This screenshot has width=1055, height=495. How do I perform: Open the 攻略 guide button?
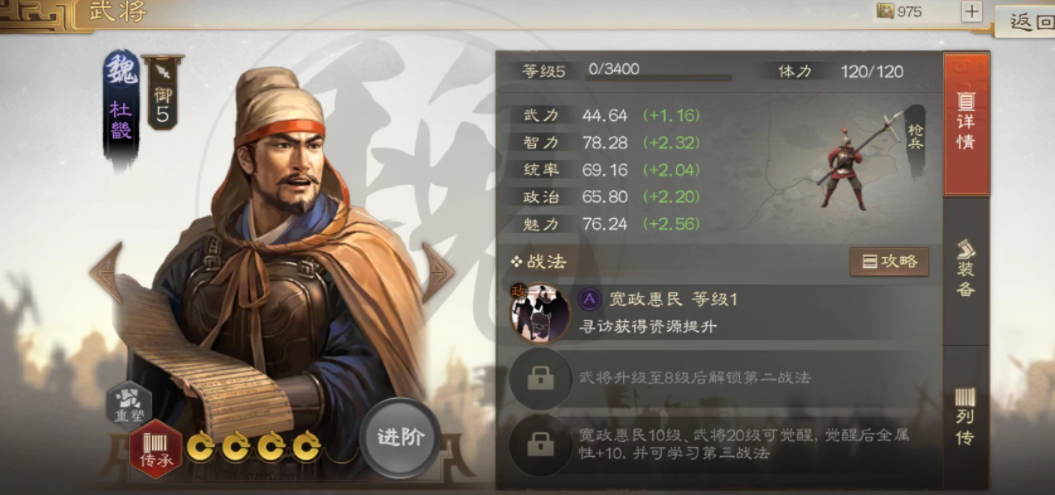click(889, 262)
